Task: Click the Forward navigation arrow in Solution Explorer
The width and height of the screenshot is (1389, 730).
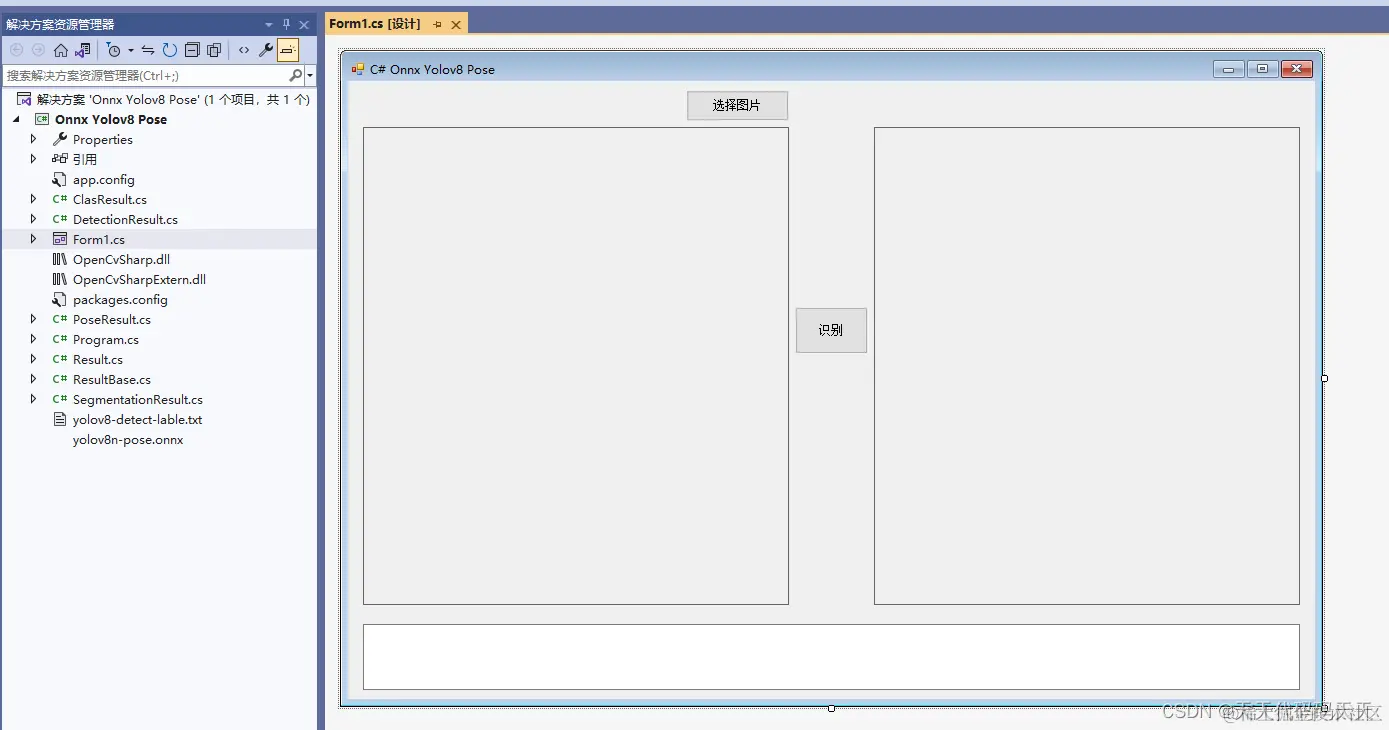Action: click(x=38, y=50)
